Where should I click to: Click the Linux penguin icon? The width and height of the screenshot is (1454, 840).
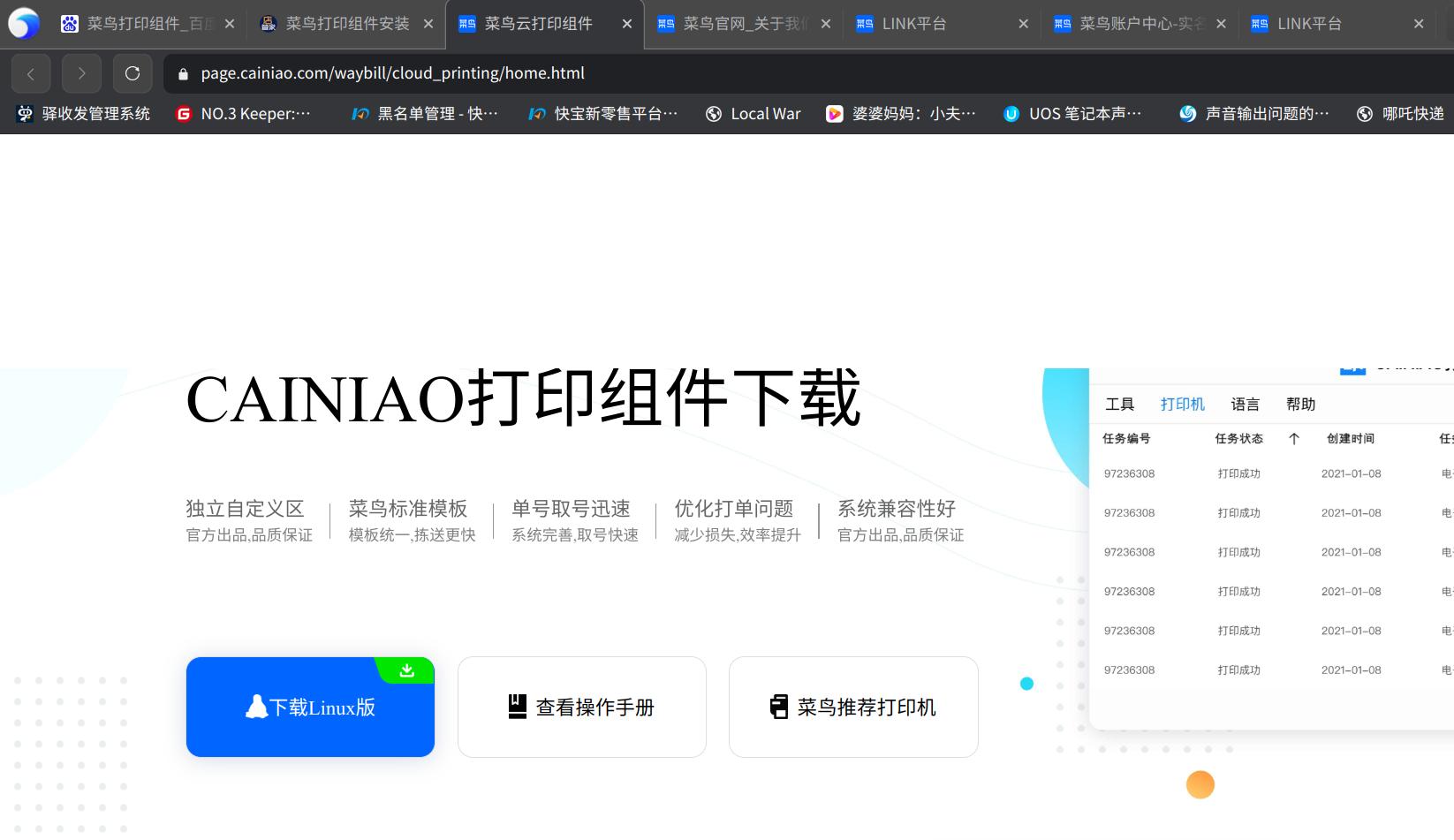pyautogui.click(x=256, y=707)
